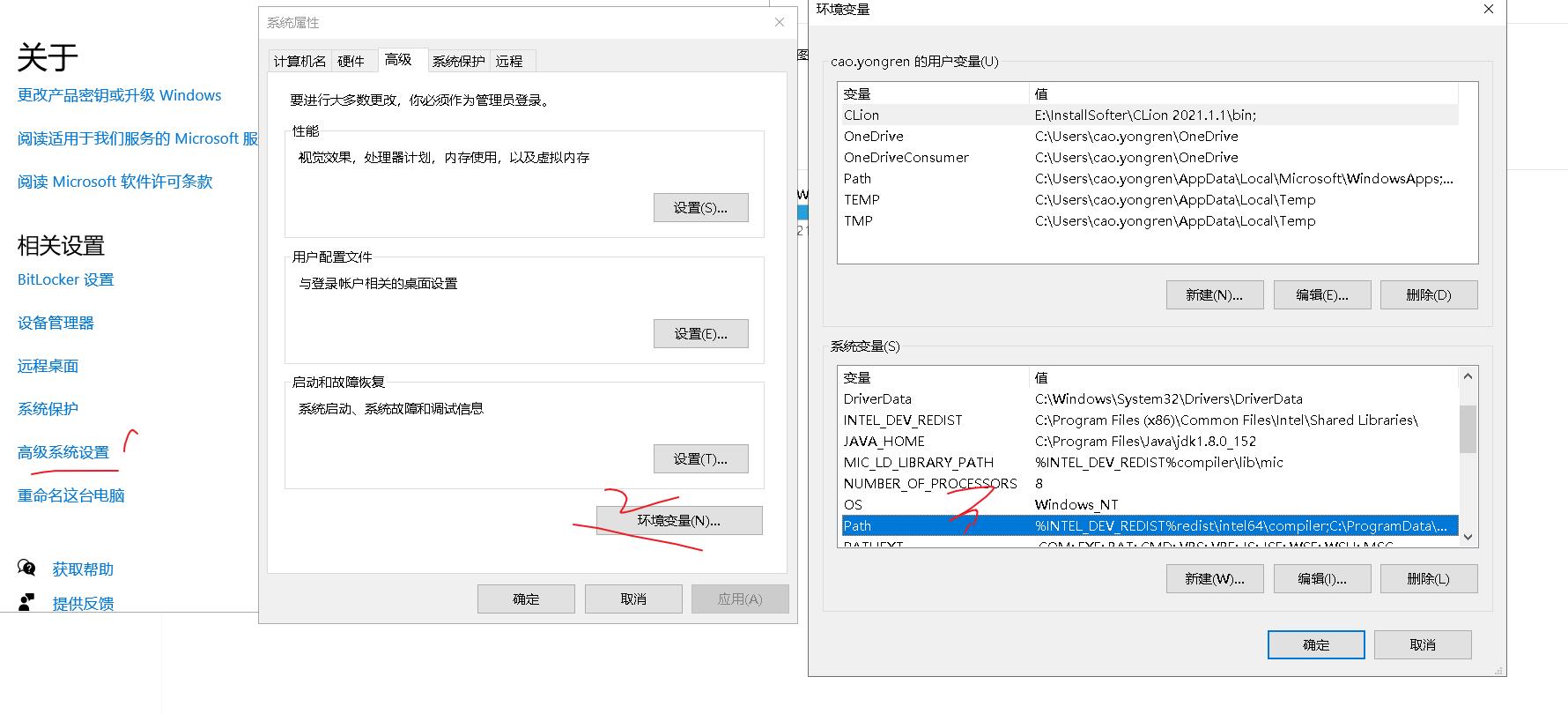Select NUMBER_OF_PROCESSORS system variable row
The width and height of the screenshot is (1568, 714).
coord(1149,483)
